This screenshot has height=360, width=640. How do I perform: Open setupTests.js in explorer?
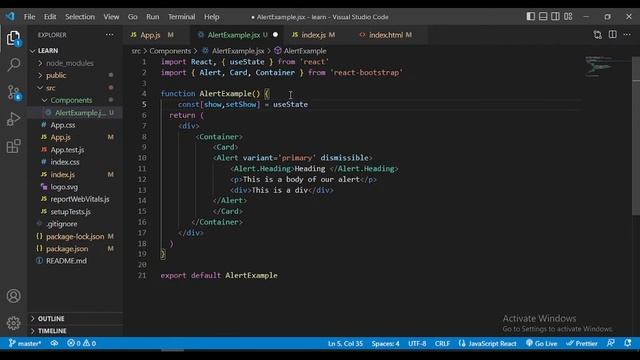[x=76, y=212]
